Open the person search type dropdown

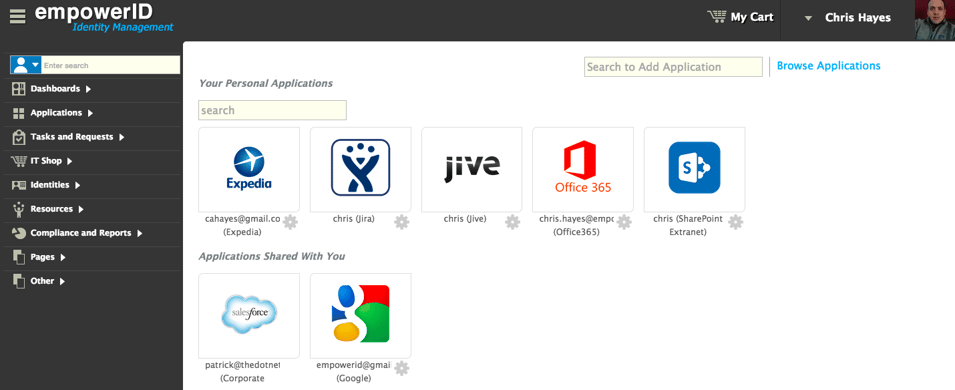26,65
